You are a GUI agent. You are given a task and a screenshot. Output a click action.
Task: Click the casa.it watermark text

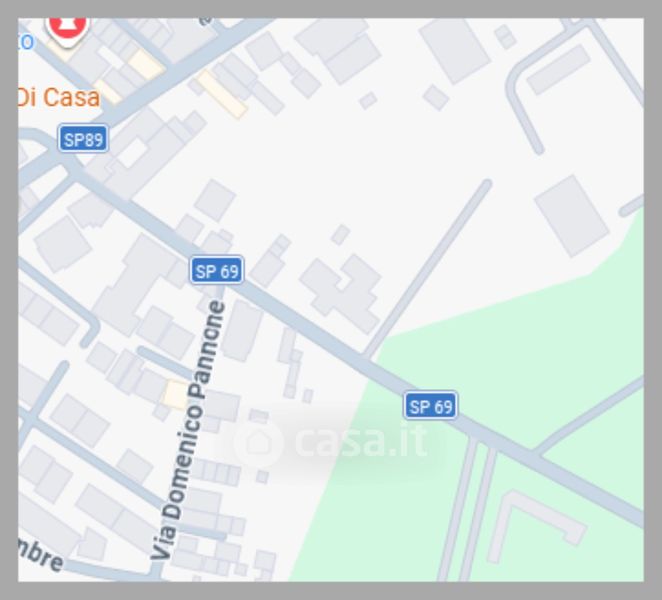coord(361,440)
